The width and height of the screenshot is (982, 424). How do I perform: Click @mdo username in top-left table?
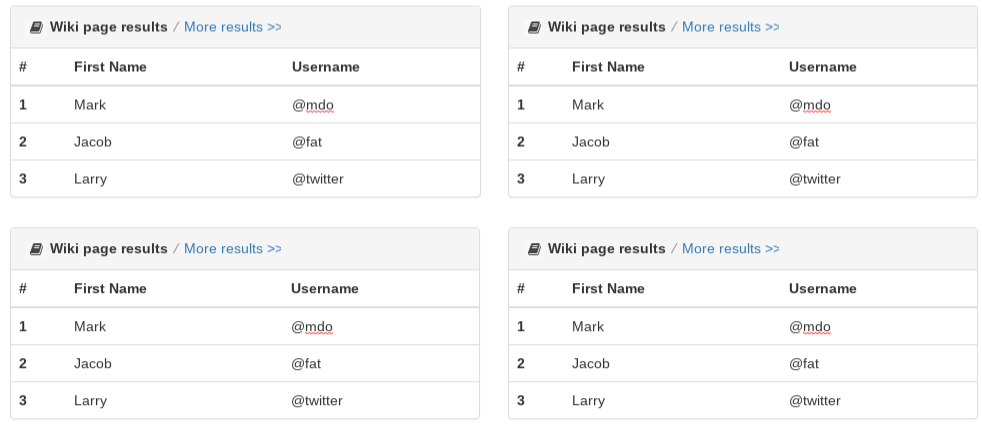click(x=313, y=105)
